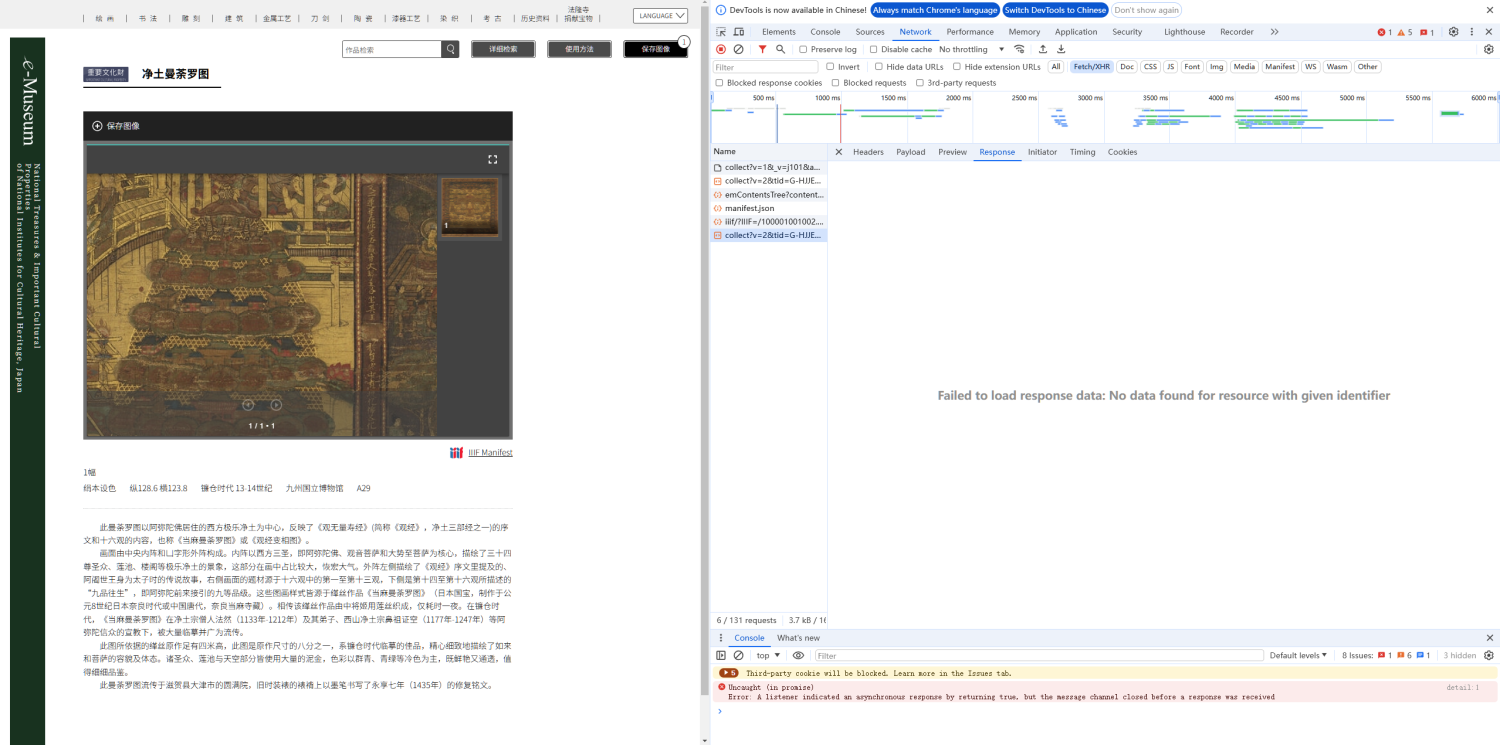Screen dimensions: 1500x745
Task: Toggle the device toolbar icon
Action: (x=738, y=32)
